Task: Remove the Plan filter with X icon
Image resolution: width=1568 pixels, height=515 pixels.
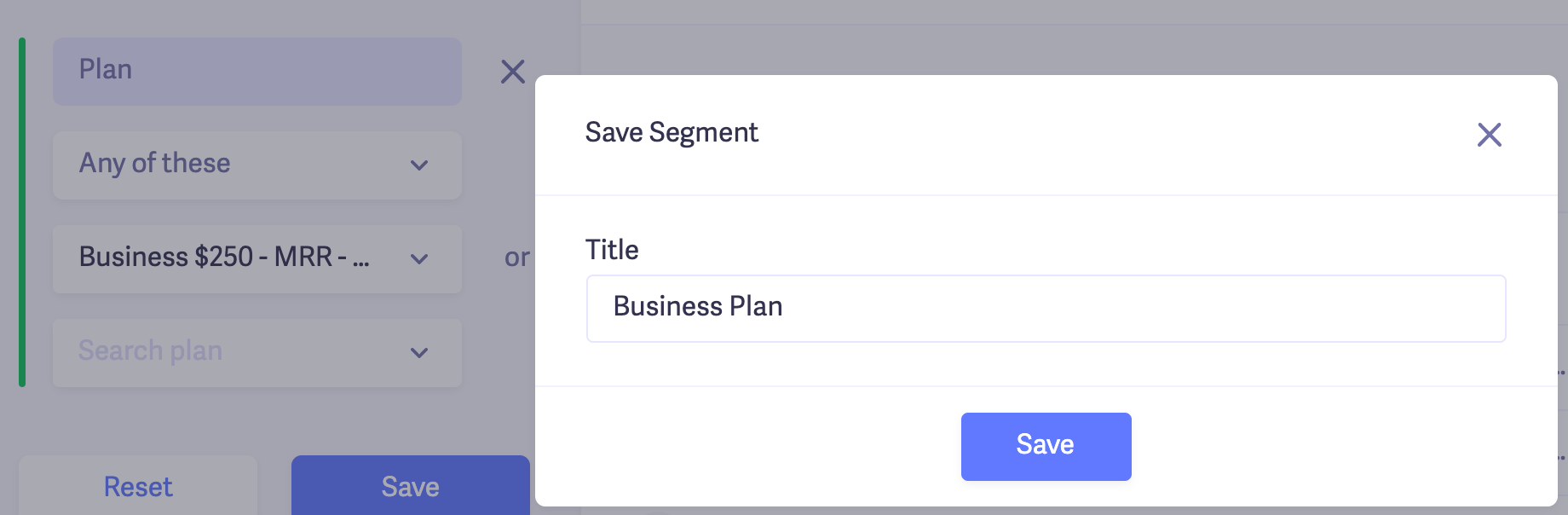Action: coord(512,72)
